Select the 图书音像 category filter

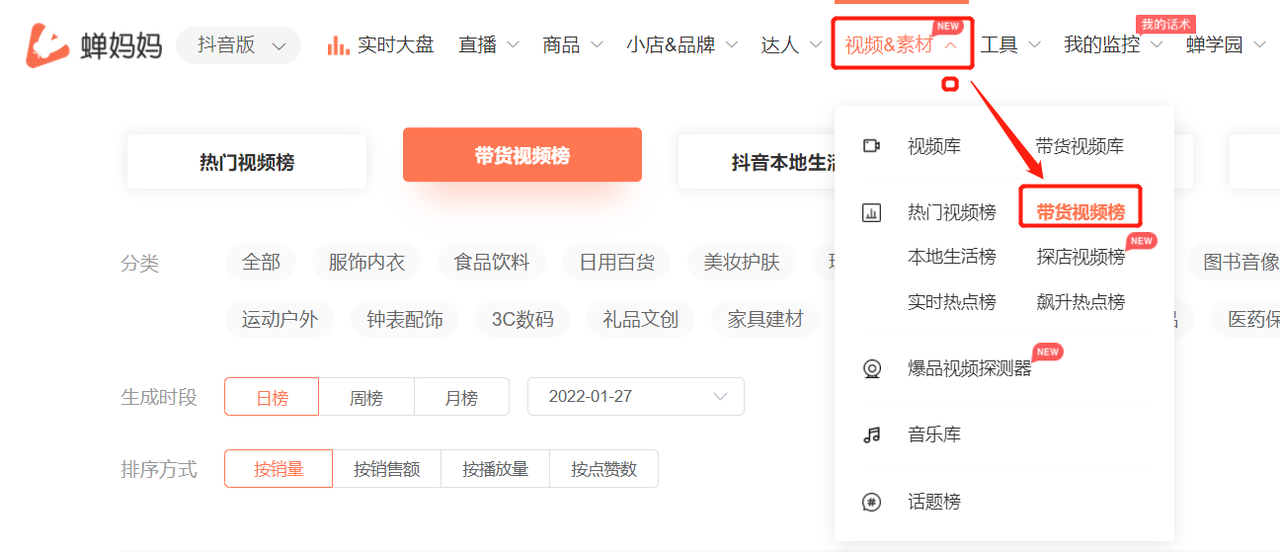pyautogui.click(x=1234, y=262)
